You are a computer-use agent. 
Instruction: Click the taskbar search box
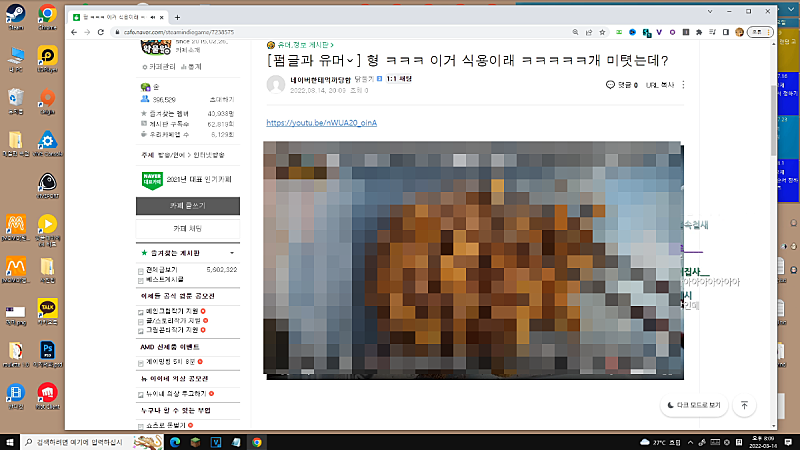pyautogui.click(x=93, y=442)
